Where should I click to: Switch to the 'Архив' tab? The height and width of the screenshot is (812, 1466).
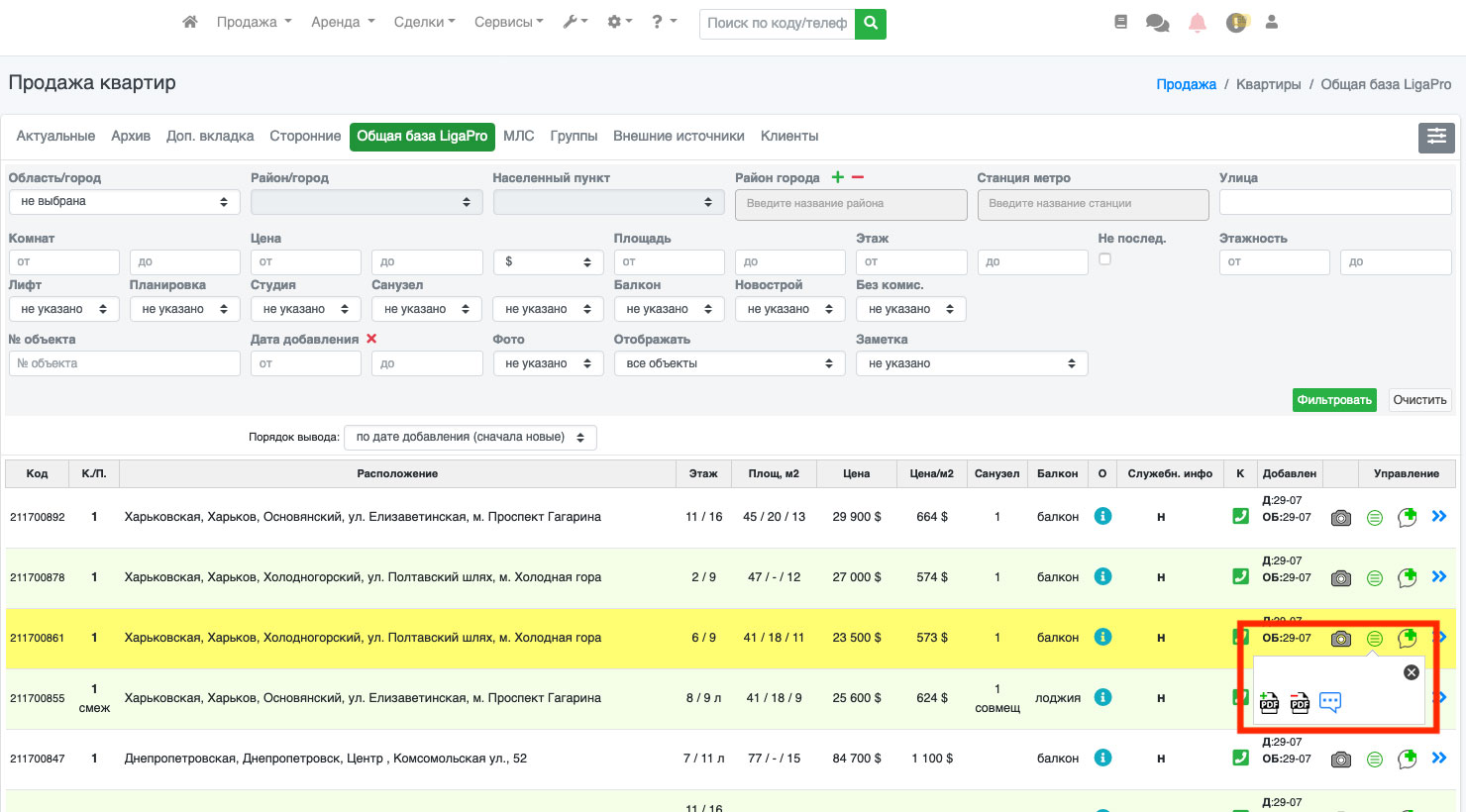(x=131, y=137)
